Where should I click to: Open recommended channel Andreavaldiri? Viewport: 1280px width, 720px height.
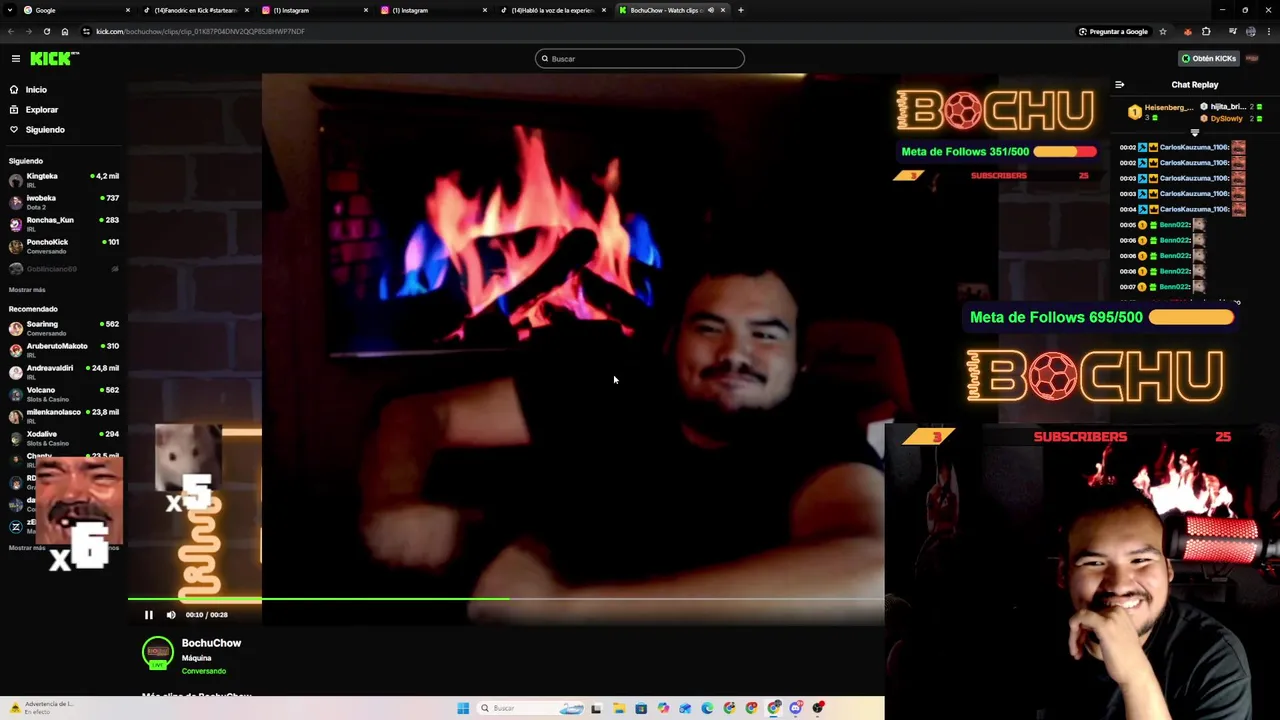(64, 372)
